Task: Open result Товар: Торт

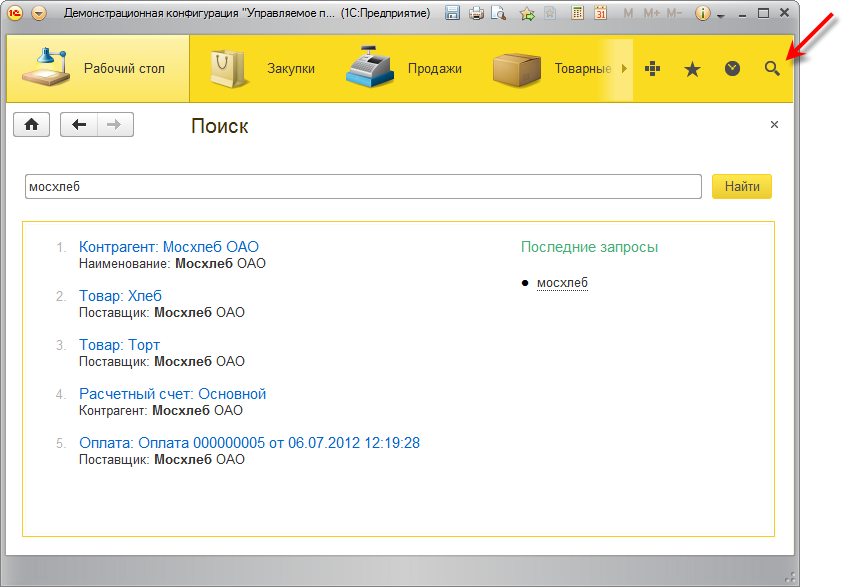Action: (119, 345)
